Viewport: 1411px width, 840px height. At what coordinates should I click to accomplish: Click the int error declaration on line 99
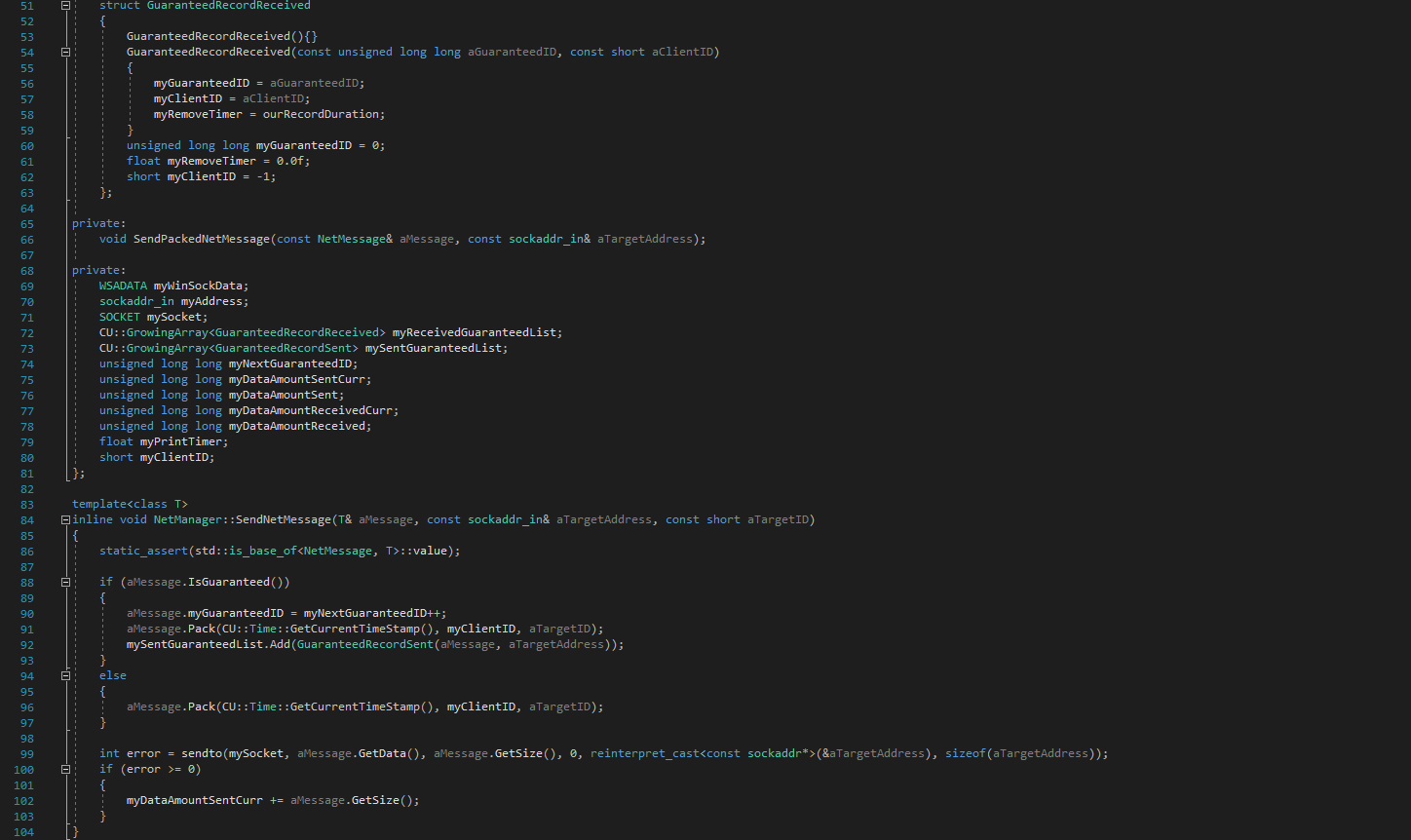click(130, 753)
